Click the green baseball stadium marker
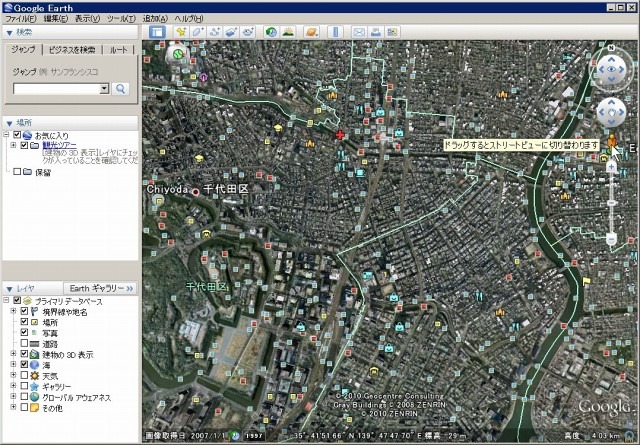Screen dimensions: 640x445 [177, 53]
